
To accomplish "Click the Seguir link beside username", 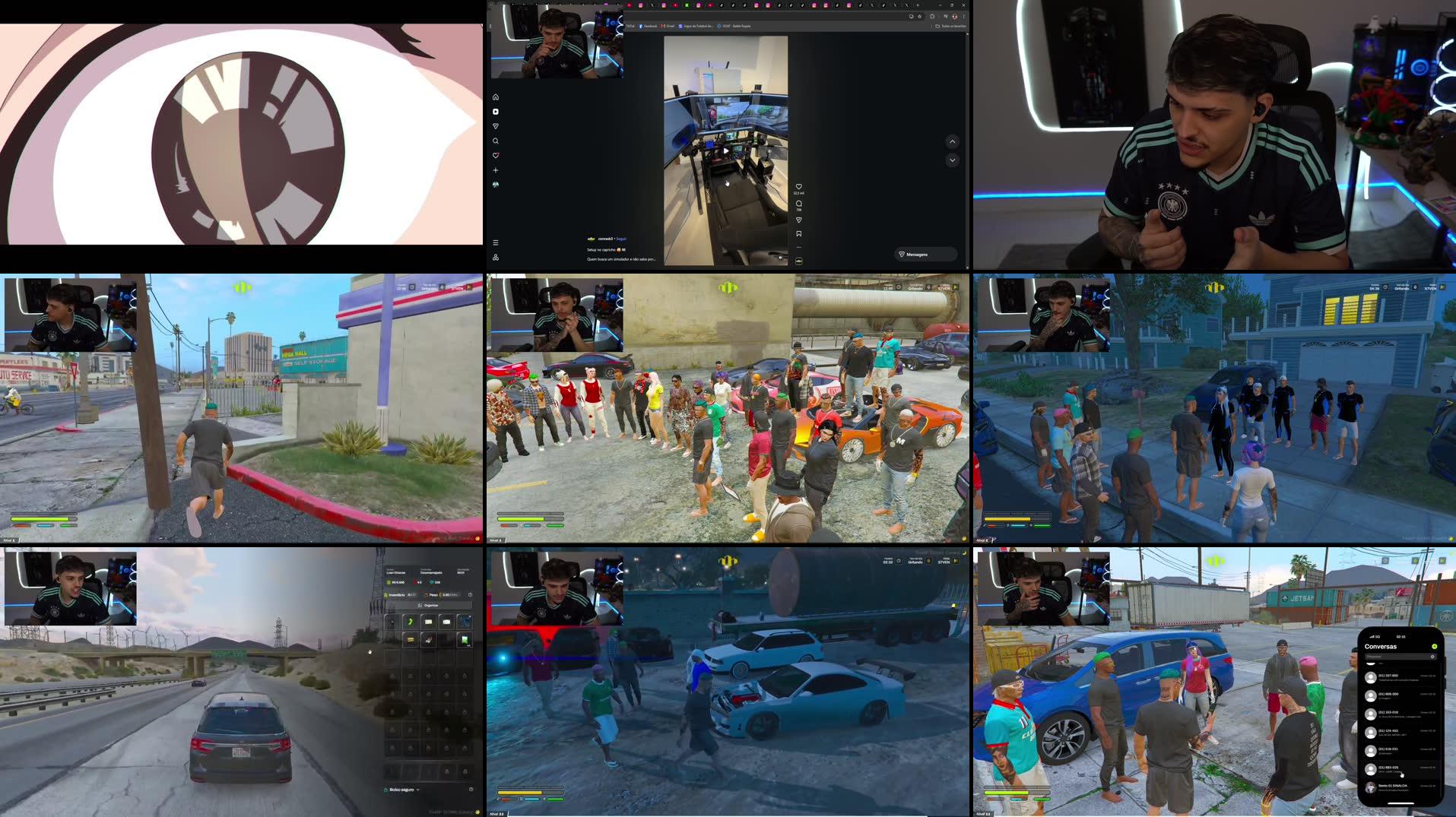I will 621,239.
